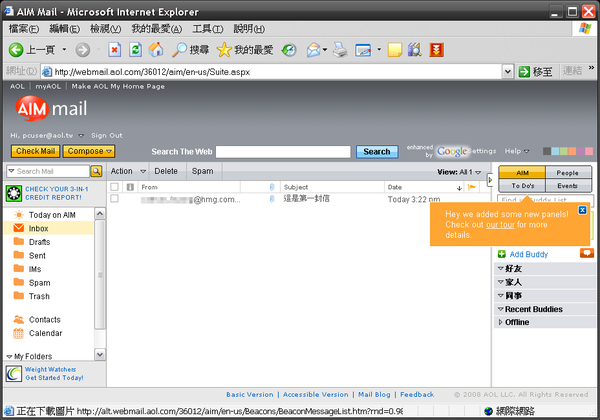600x420 pixels.
Task: Open the account dropdown next to pcuser@aol.tv
Action: [x=81, y=135]
